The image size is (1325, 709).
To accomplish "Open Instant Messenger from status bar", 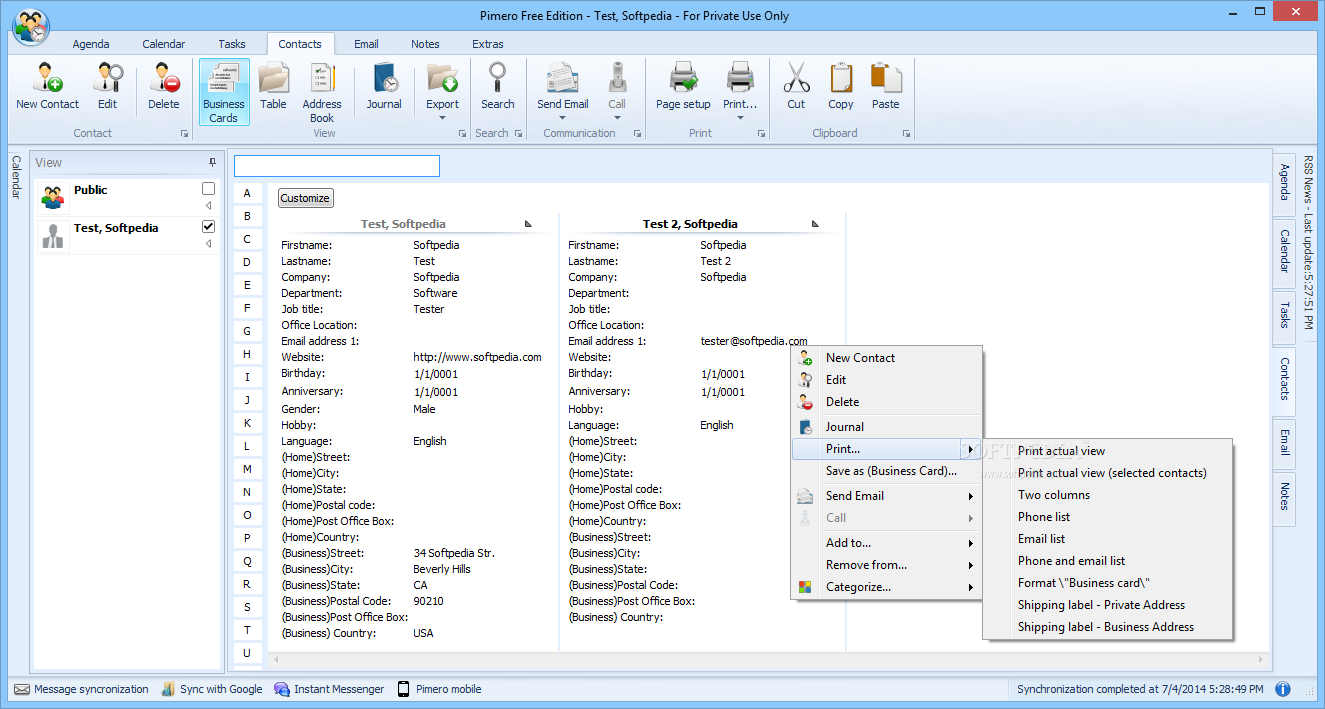I will (329, 689).
